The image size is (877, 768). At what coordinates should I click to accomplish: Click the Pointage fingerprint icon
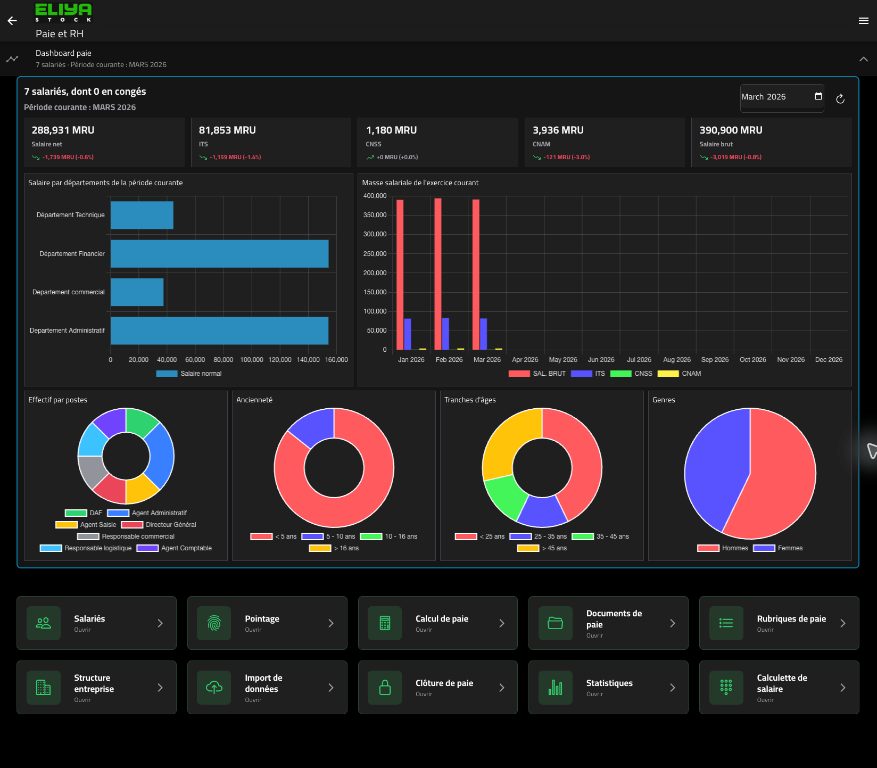(x=214, y=623)
